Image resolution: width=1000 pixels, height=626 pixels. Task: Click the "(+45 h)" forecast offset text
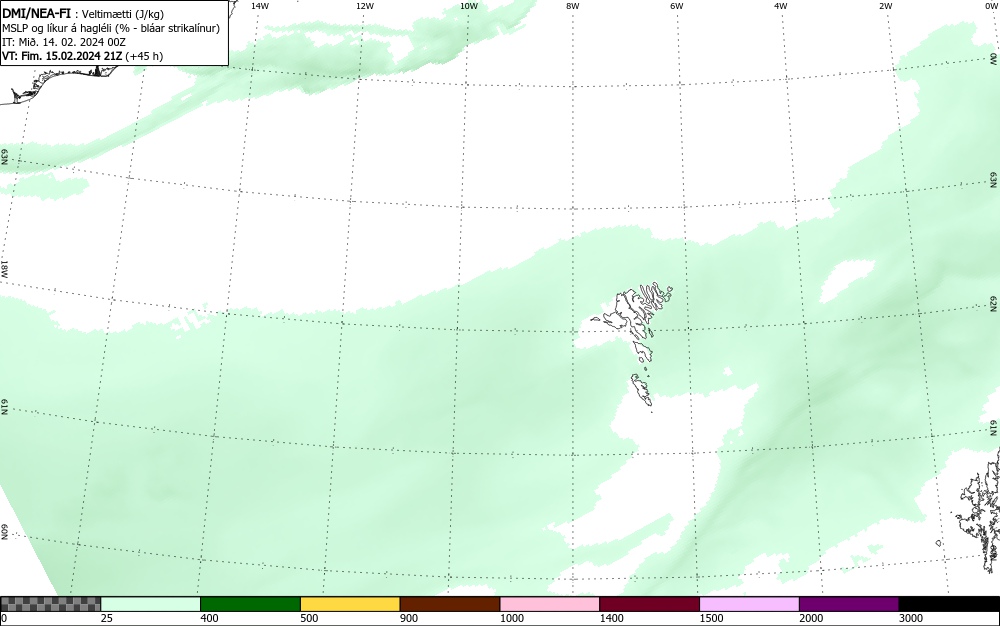(x=144, y=56)
